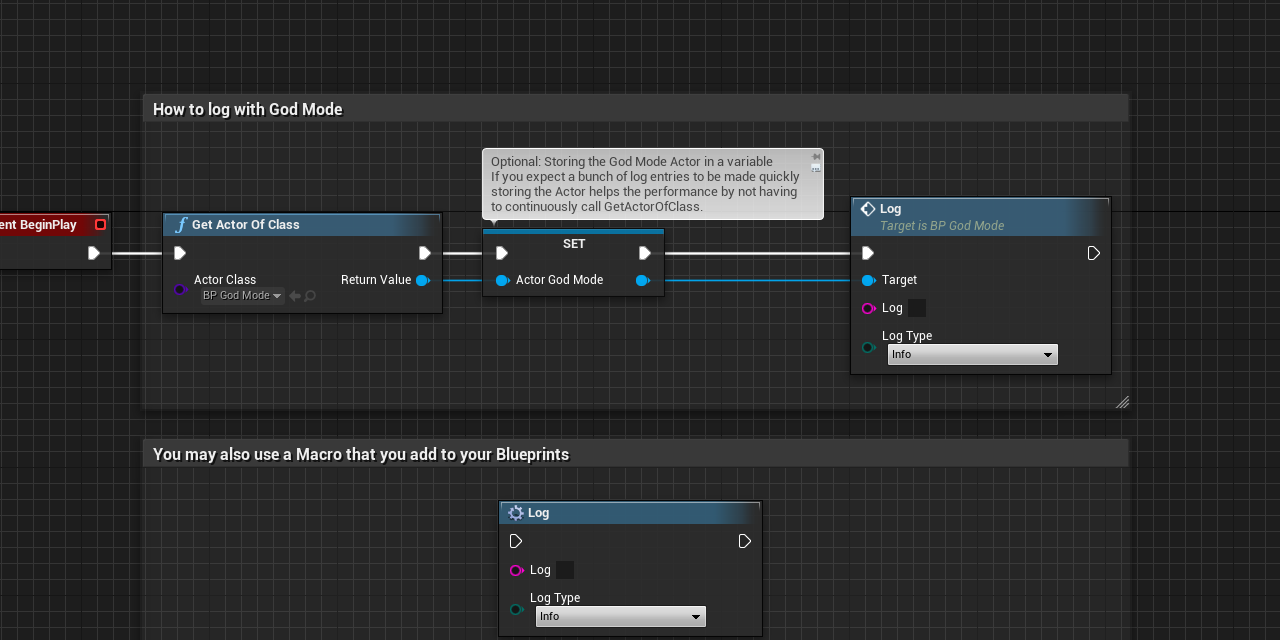Click the red delegate pin on Event BeginPlay

[x=100, y=225]
